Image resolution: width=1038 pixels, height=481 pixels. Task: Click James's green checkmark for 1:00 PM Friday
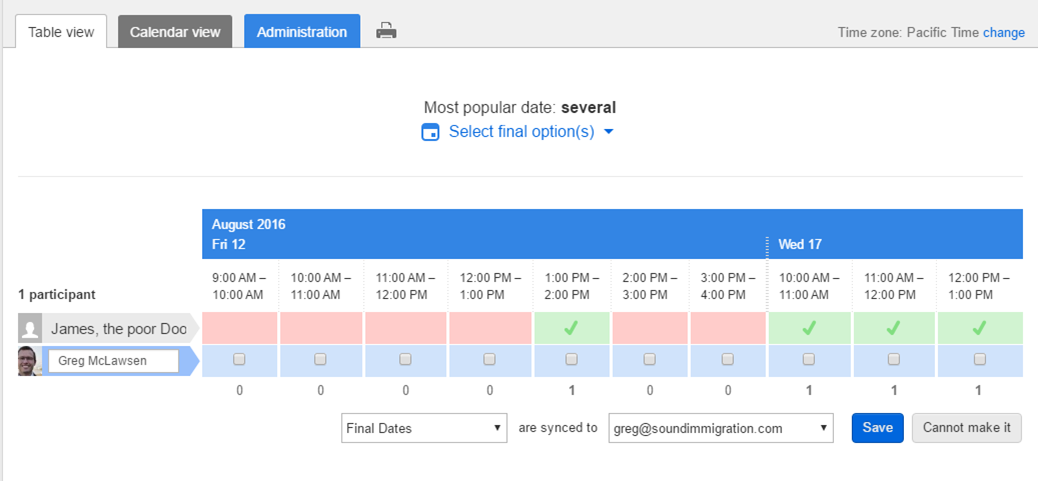tap(571, 328)
